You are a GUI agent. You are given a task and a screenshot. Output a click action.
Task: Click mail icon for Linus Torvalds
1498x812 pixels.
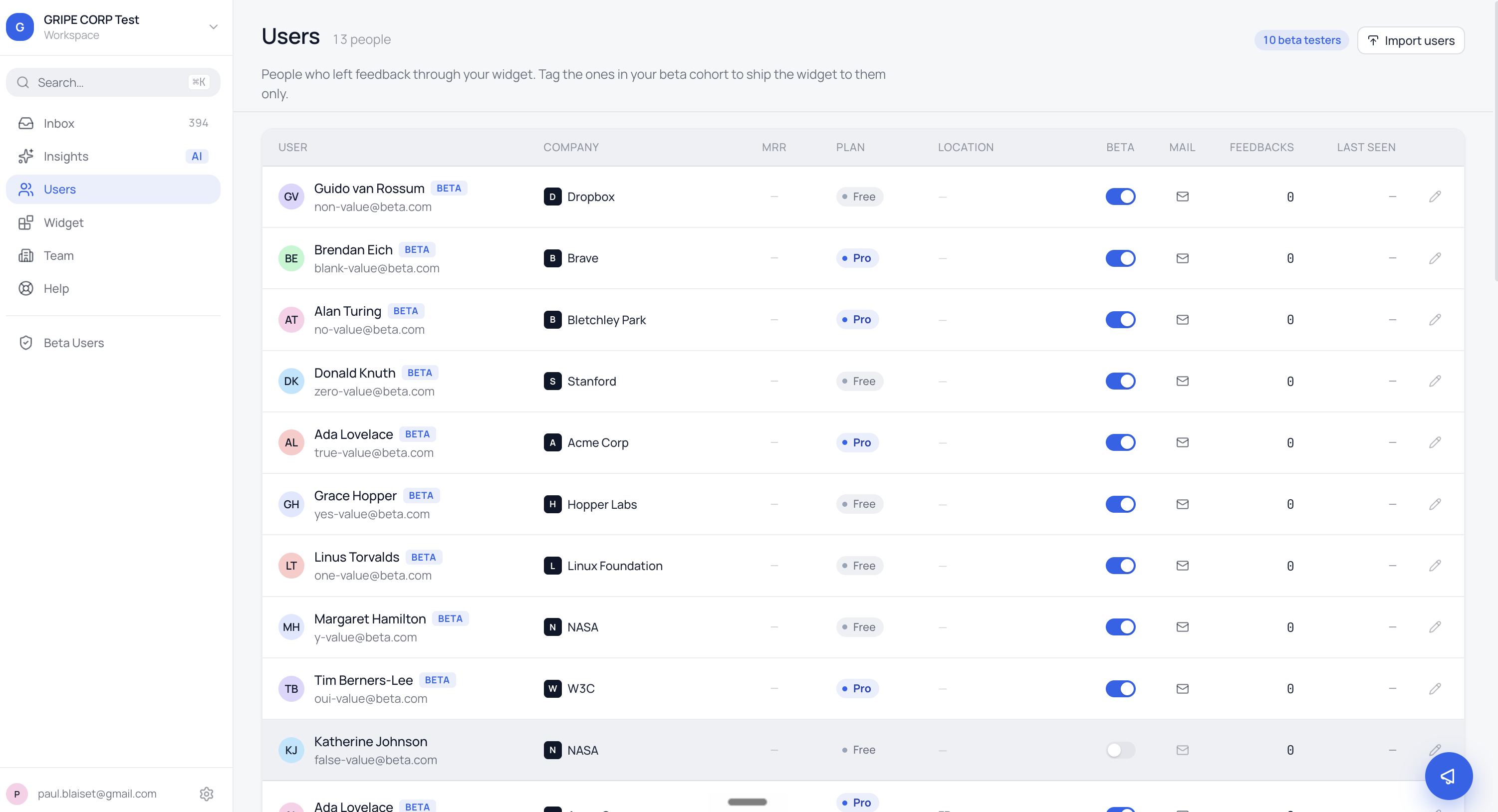[1182, 566]
